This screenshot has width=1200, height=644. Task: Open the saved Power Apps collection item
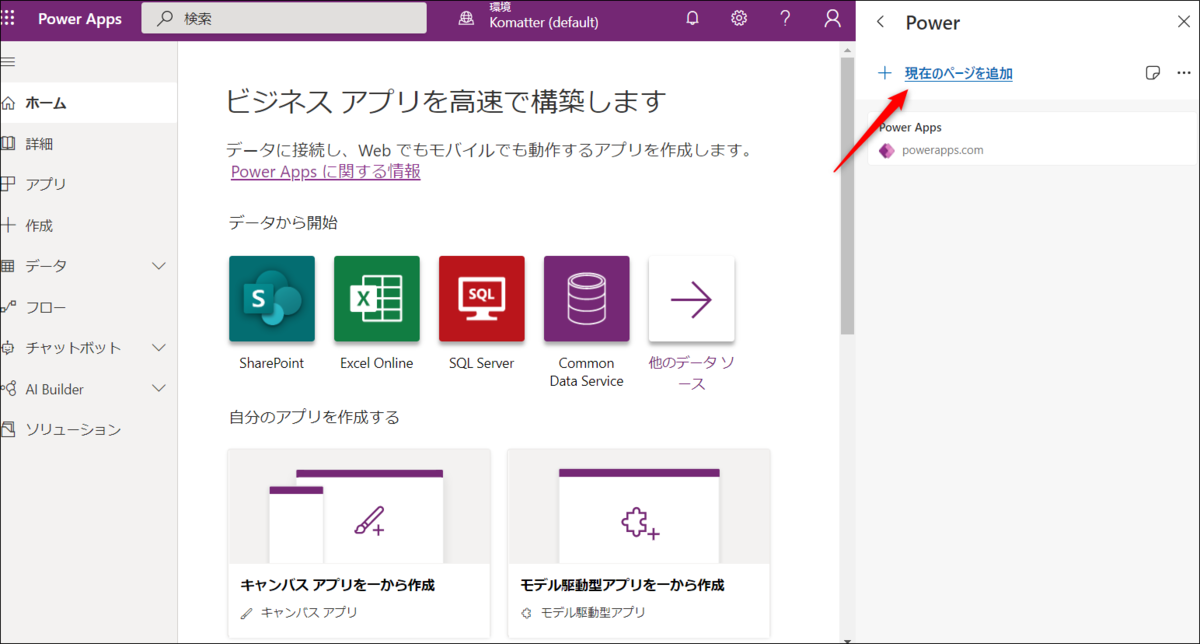pos(1033,140)
